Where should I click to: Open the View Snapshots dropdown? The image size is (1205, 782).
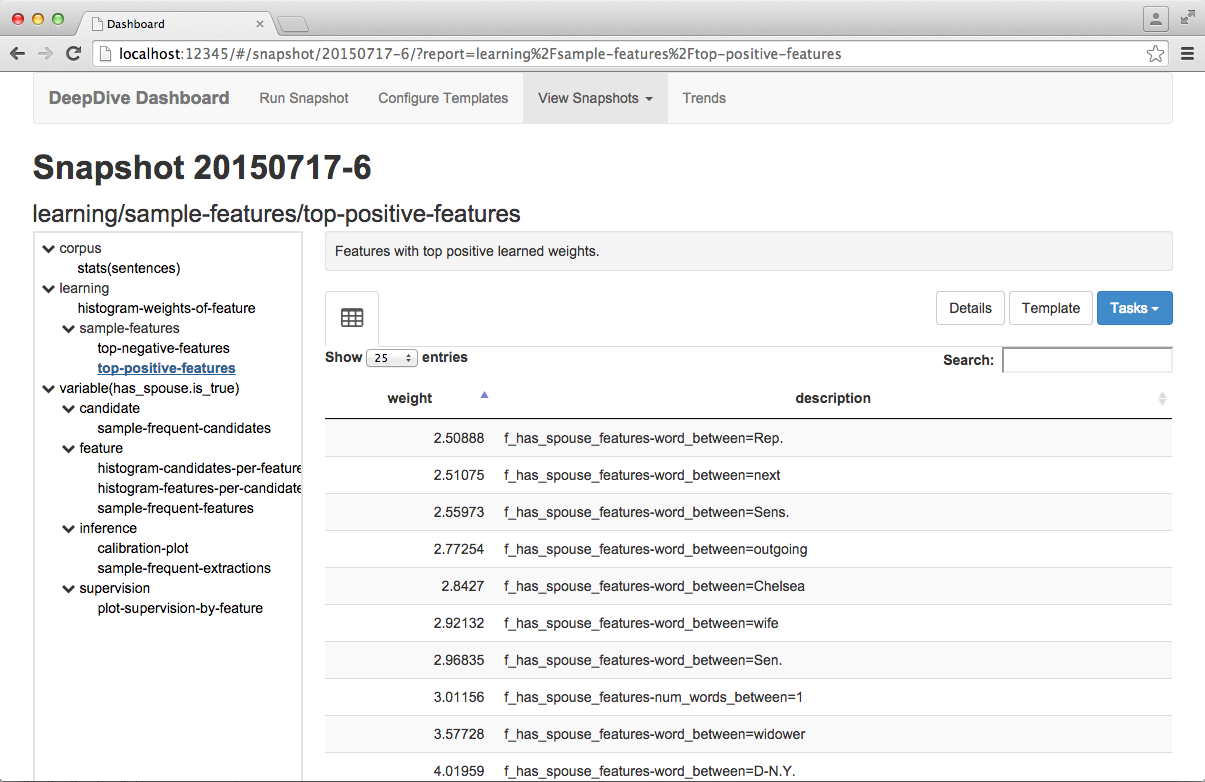click(594, 98)
